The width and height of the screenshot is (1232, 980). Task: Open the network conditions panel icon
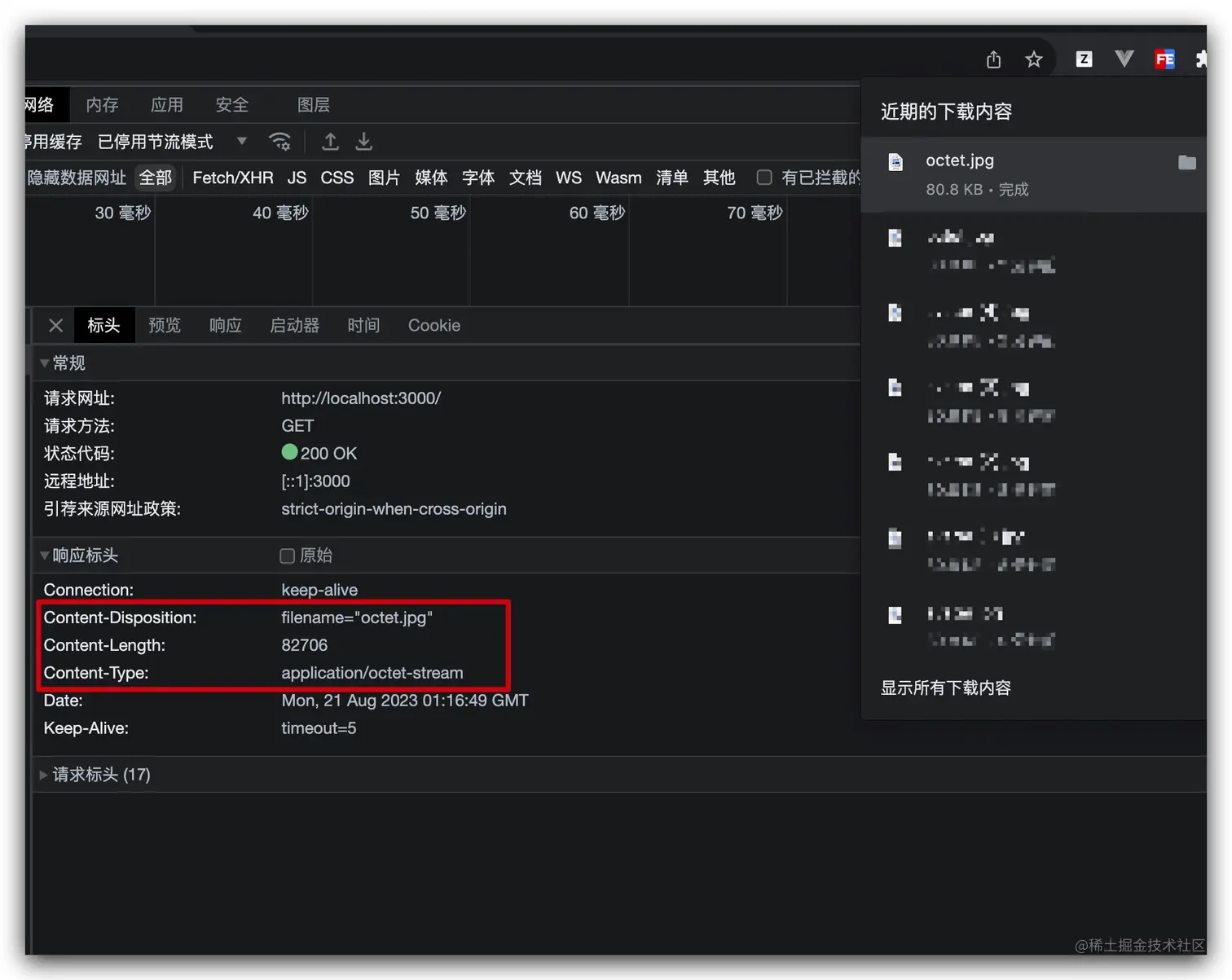[x=281, y=142]
